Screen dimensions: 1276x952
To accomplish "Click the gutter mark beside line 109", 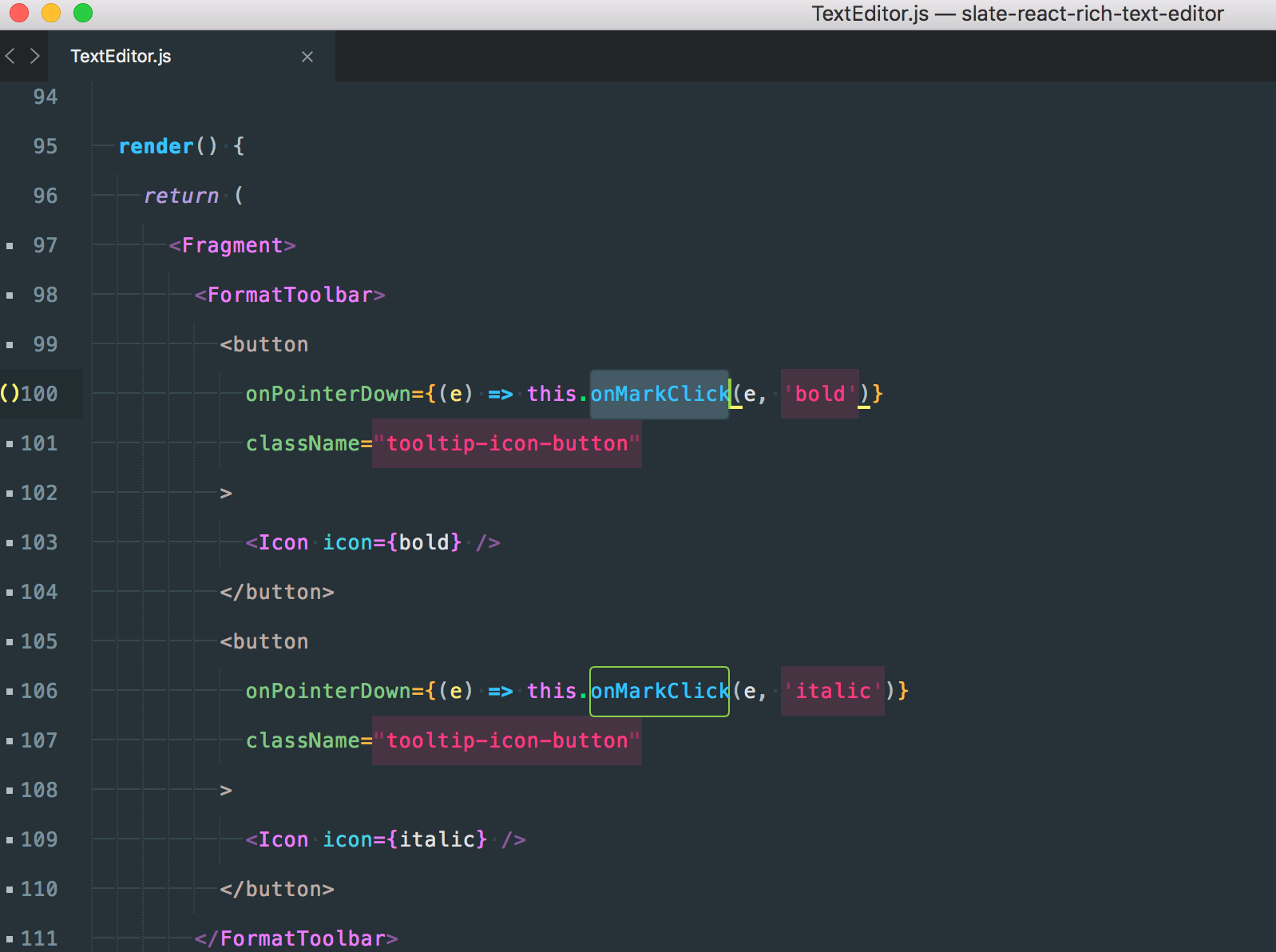I will pos(10,840).
